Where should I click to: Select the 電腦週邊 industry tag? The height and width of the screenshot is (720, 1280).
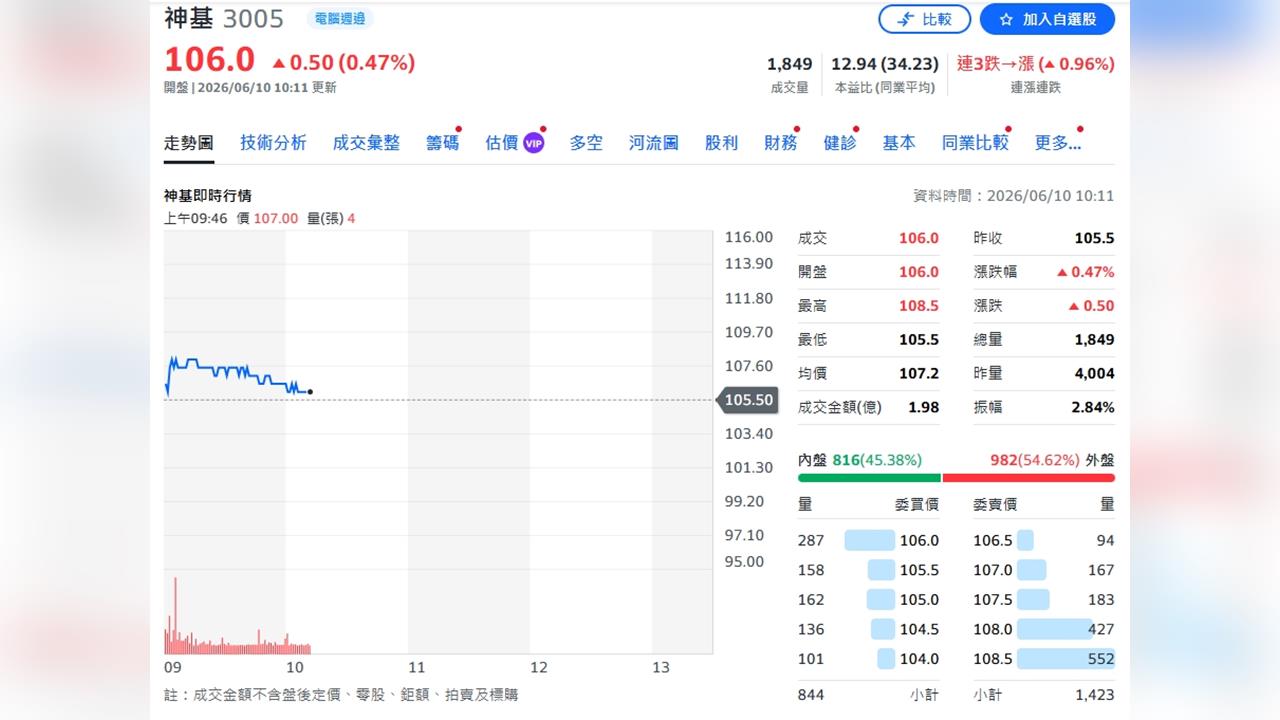tap(340, 18)
